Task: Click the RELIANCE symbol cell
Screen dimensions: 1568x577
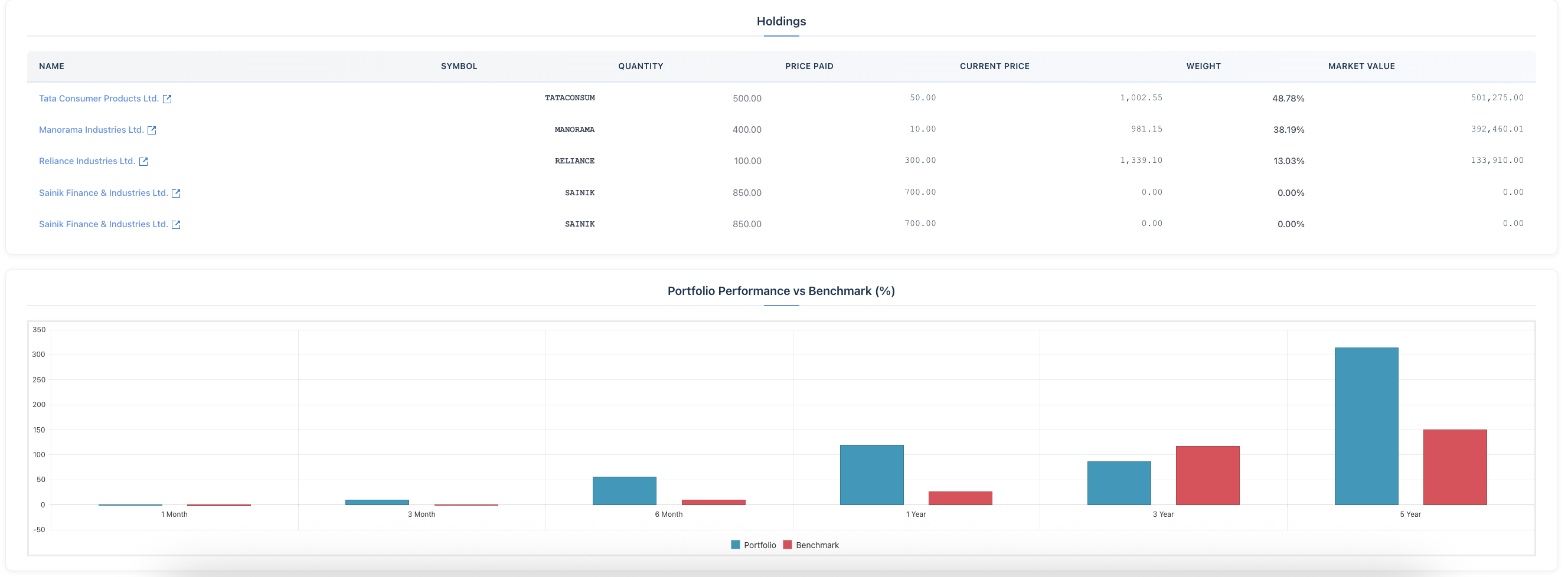Action: click(x=574, y=161)
